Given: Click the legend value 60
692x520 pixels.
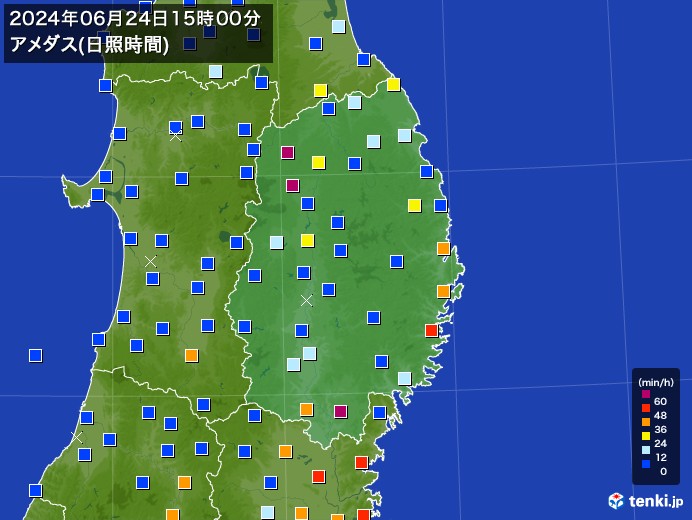Looking at the screenshot, I should [660, 401].
